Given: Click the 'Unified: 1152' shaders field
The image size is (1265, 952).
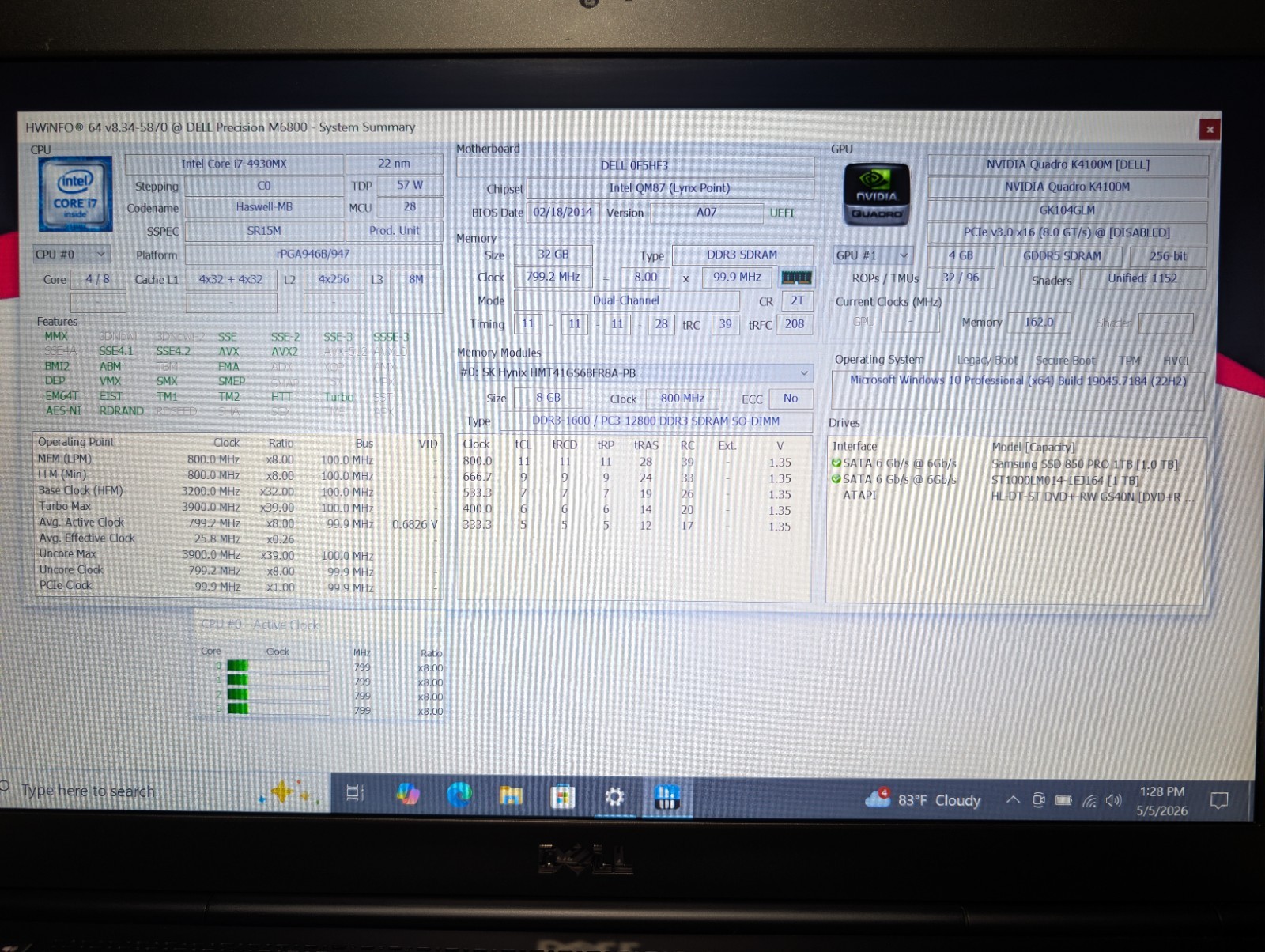Looking at the screenshot, I should click(1142, 278).
